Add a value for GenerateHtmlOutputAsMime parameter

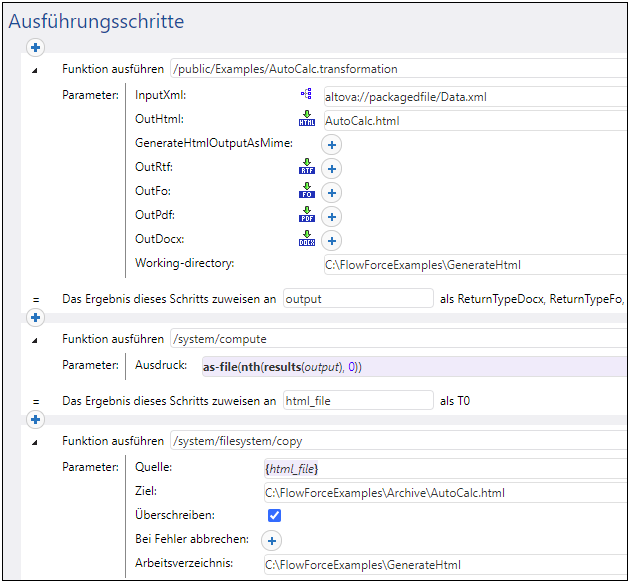(331, 144)
